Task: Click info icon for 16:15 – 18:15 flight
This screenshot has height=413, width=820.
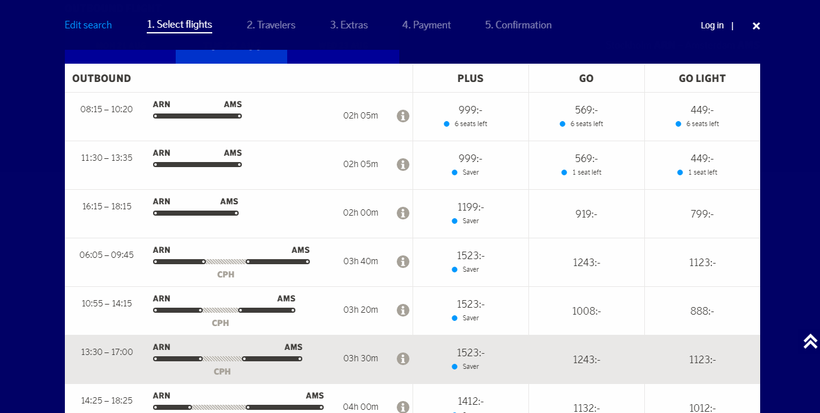Action: point(403,213)
